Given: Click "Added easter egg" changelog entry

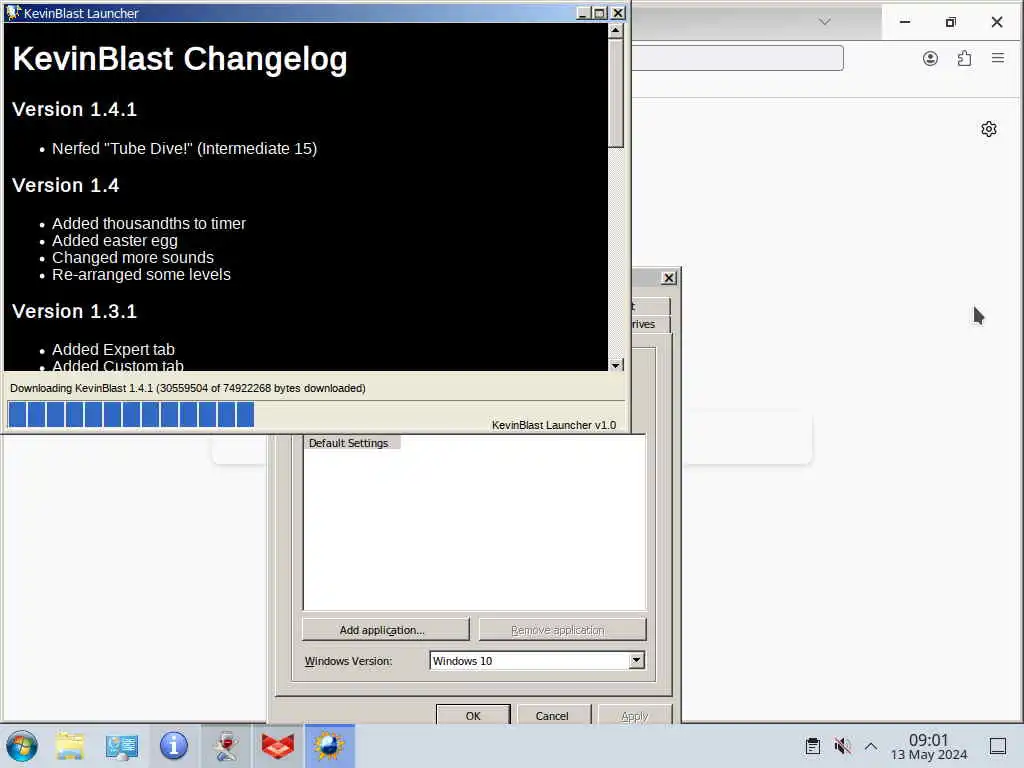Looking at the screenshot, I should click(x=115, y=240).
